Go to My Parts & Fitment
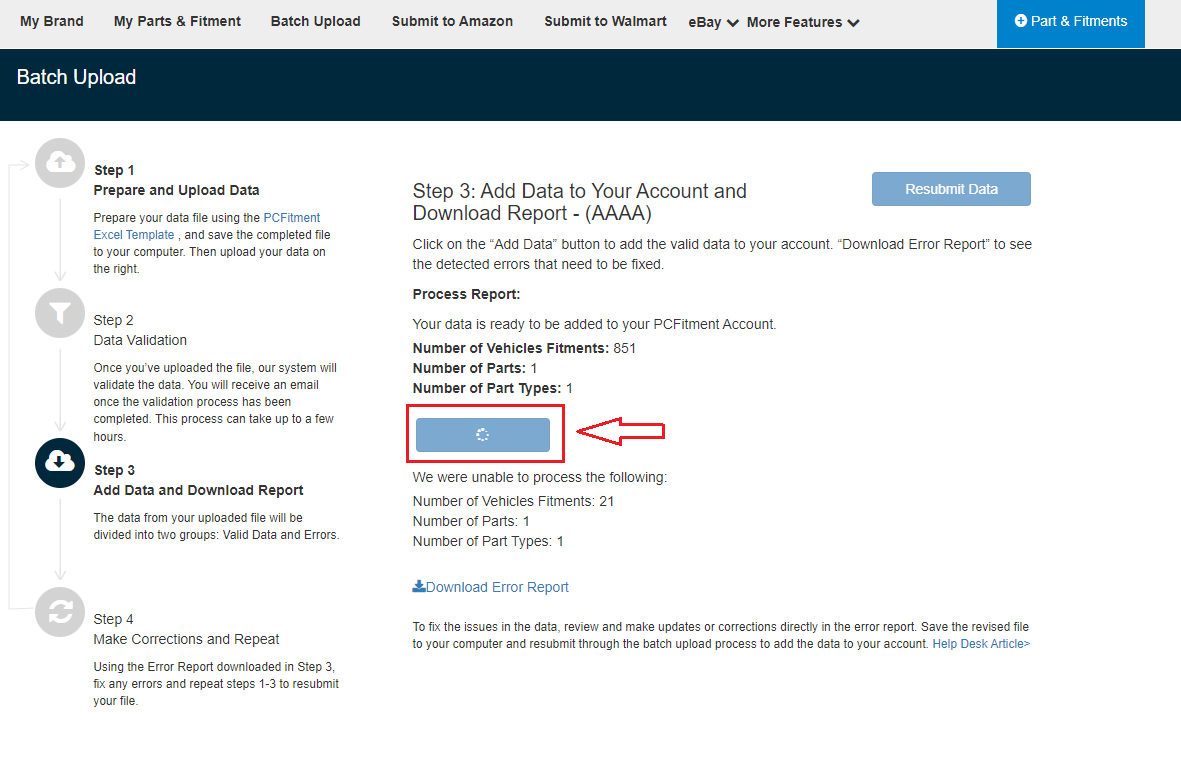The width and height of the screenshot is (1181, 757). [177, 21]
